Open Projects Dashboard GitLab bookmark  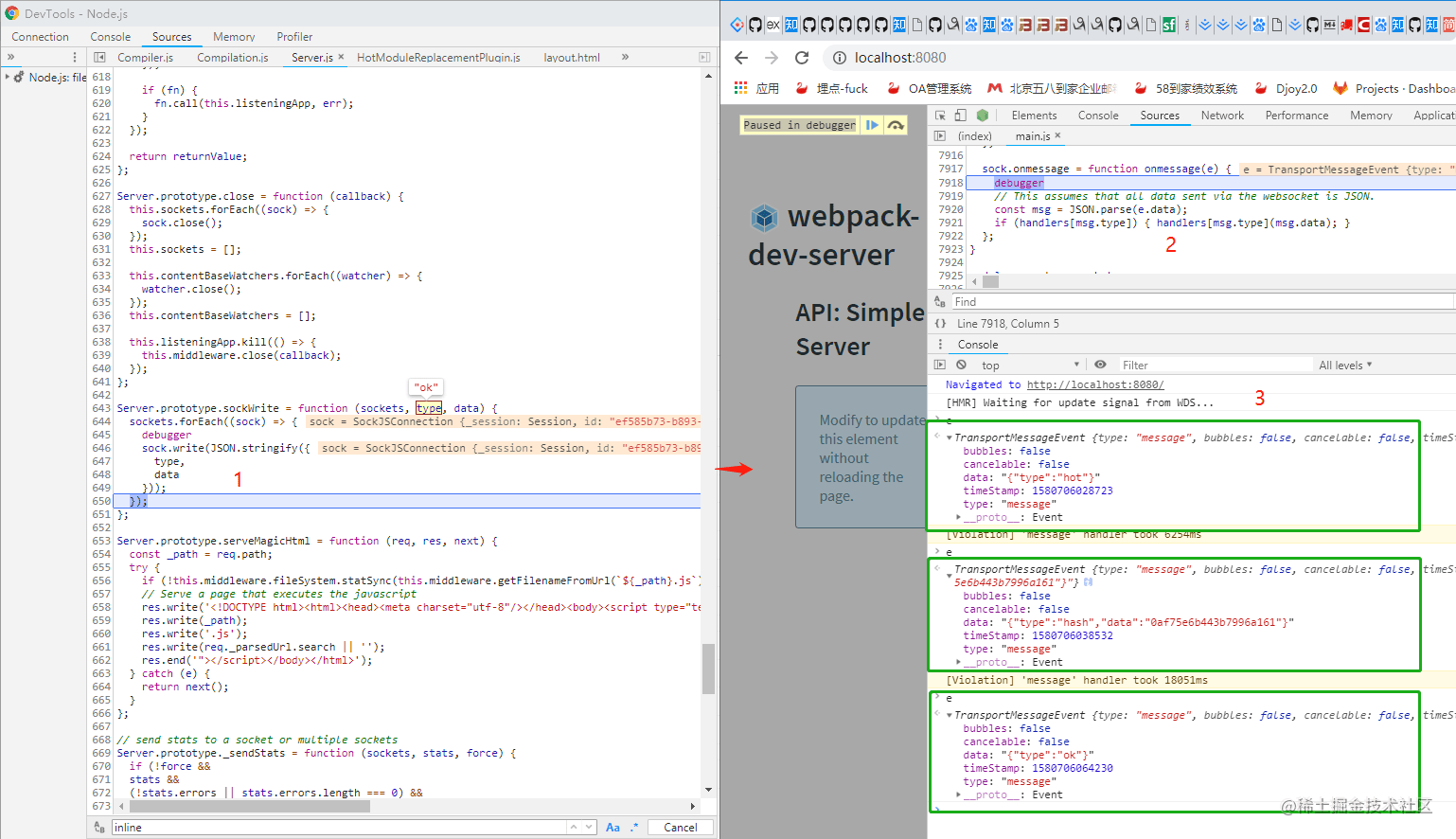click(x=1394, y=88)
